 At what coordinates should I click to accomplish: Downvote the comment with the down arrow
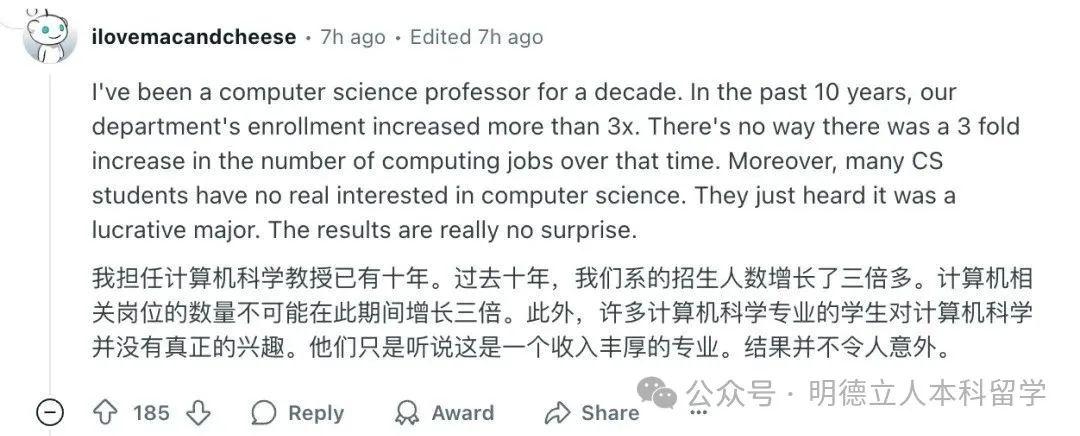click(x=199, y=412)
